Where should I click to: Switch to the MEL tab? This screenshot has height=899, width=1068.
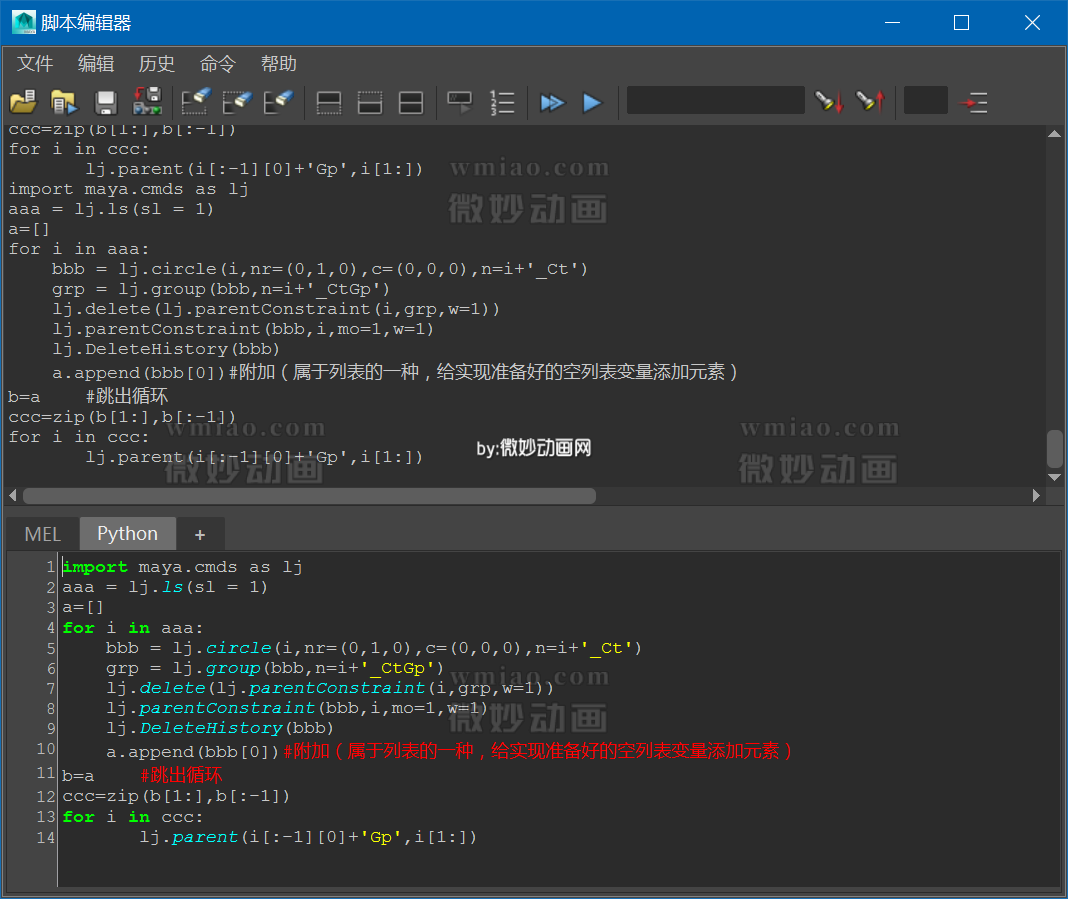42,534
